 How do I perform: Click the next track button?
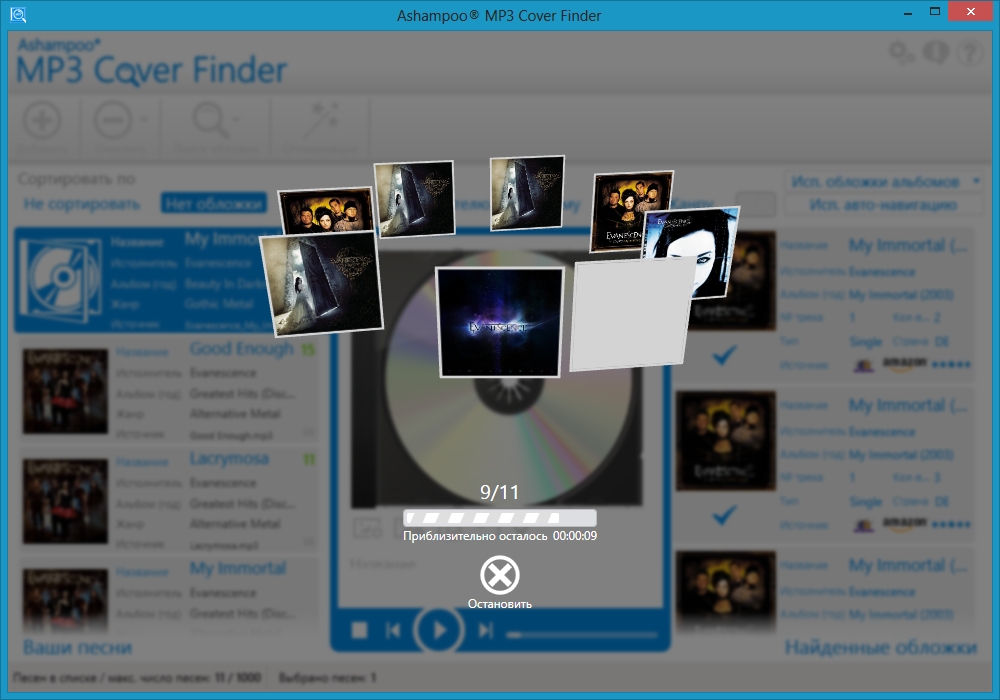click(x=485, y=631)
